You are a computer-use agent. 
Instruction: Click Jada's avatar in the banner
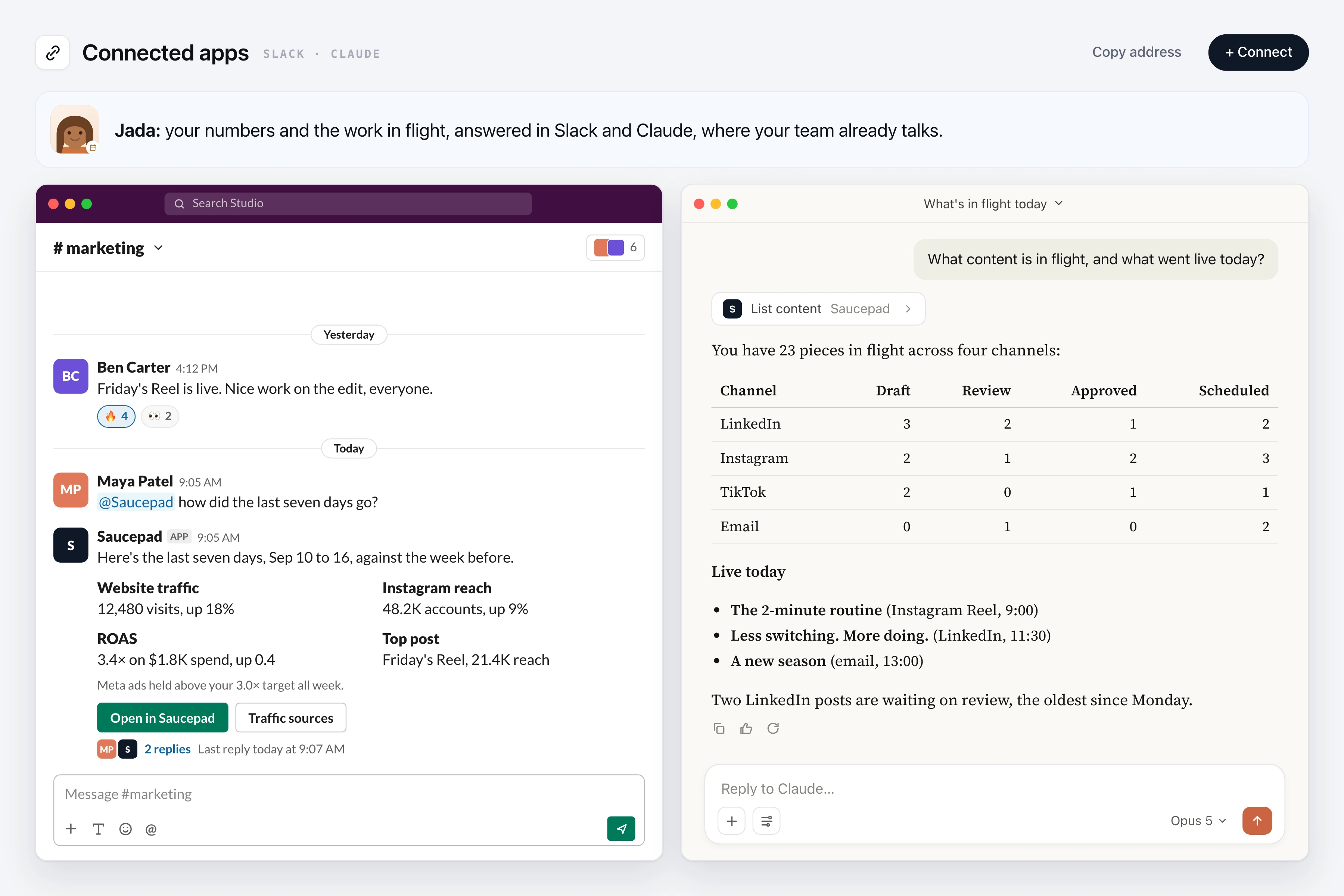(75, 130)
